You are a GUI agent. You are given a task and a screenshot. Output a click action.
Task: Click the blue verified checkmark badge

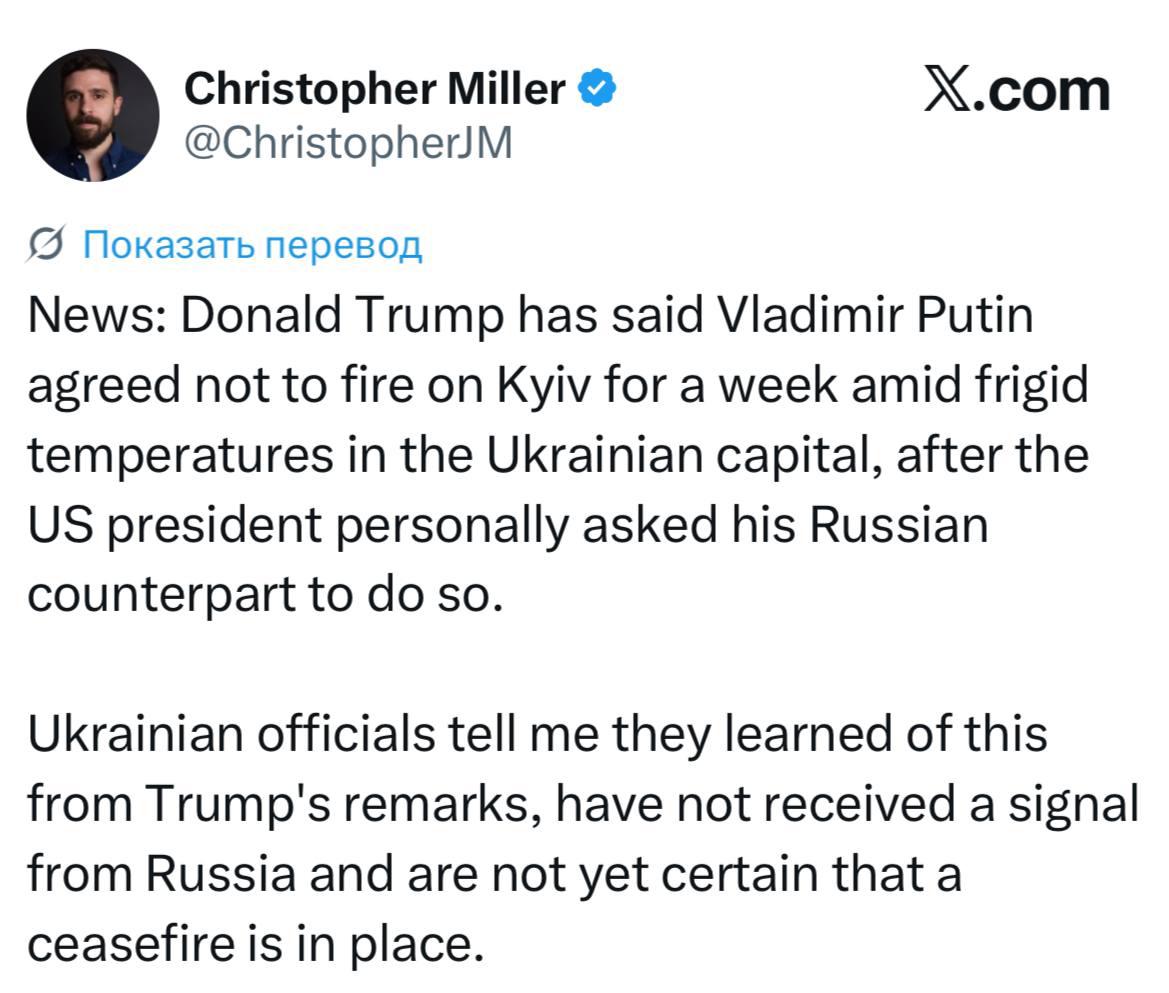tap(598, 90)
